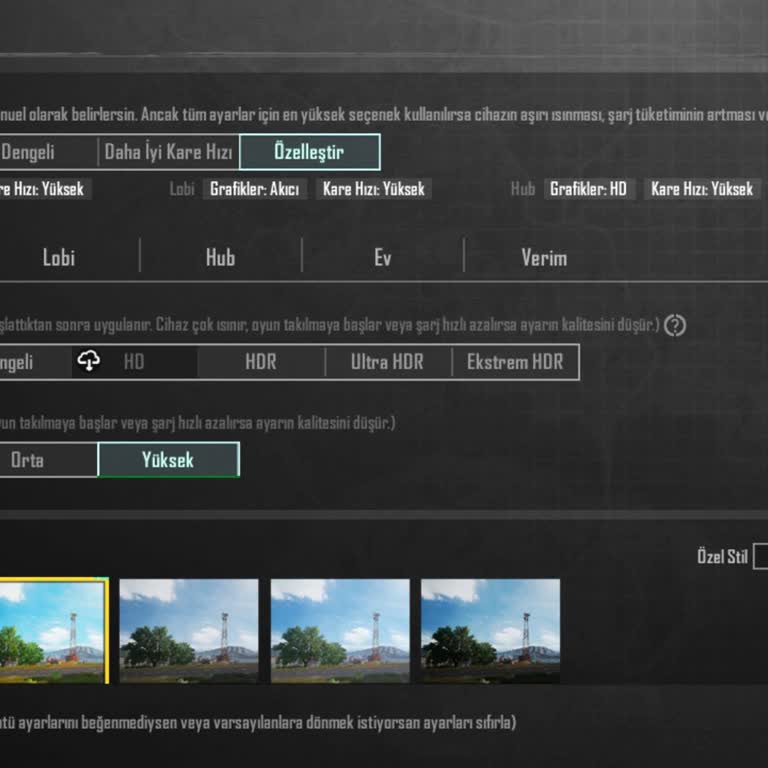This screenshot has height=768, width=768.
Task: Select the second style thumbnail
Action: point(189,631)
